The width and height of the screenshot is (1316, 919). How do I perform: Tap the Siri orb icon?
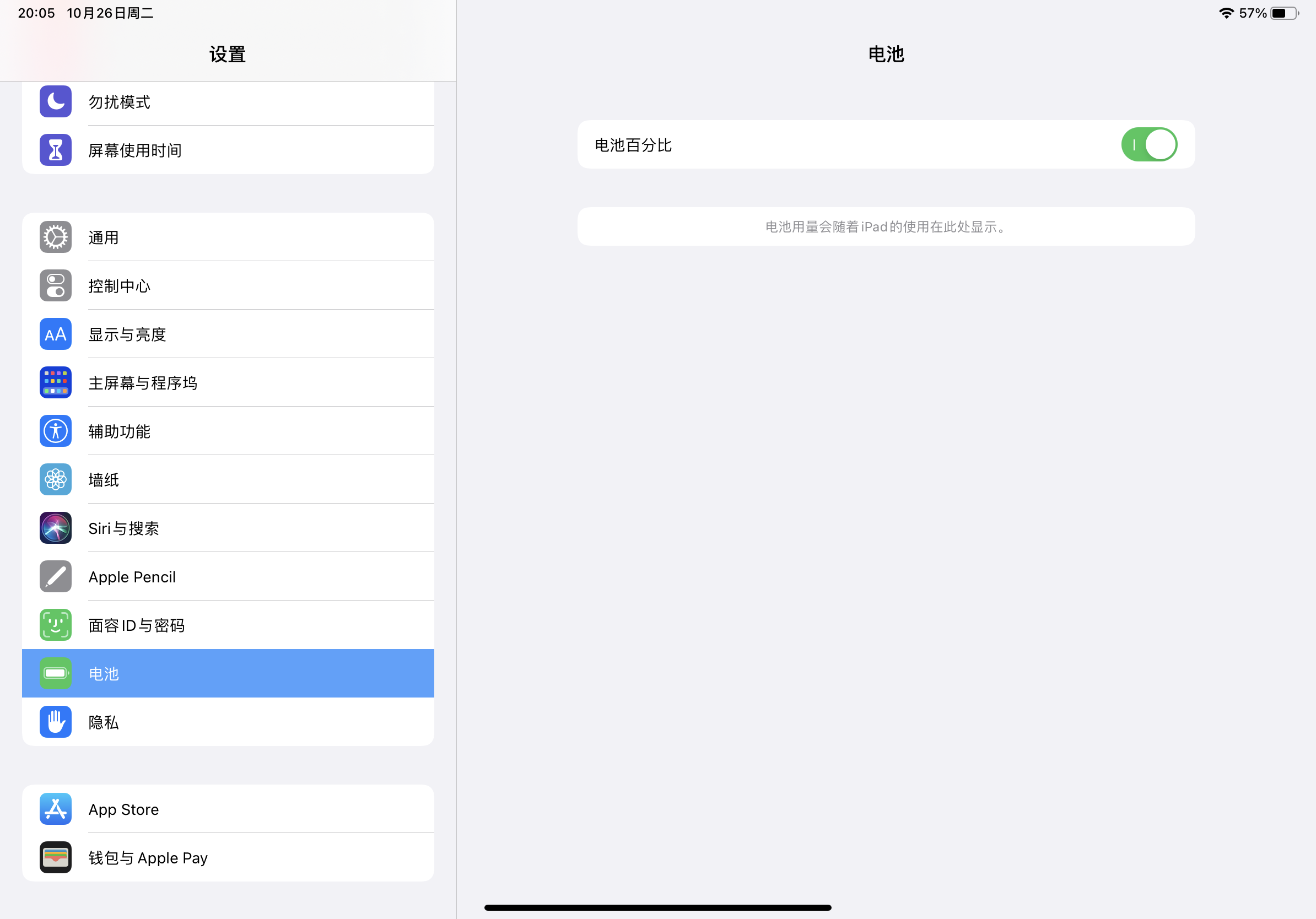[56, 528]
